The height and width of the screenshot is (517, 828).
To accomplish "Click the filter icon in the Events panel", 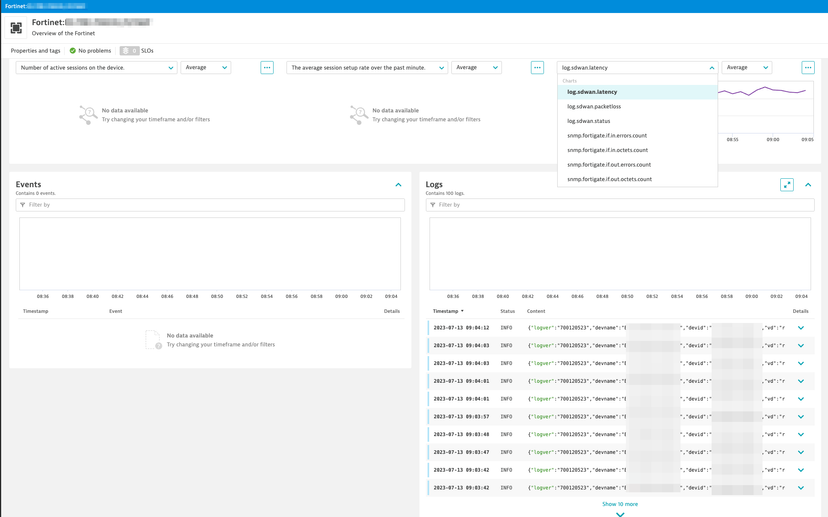I will [23, 205].
